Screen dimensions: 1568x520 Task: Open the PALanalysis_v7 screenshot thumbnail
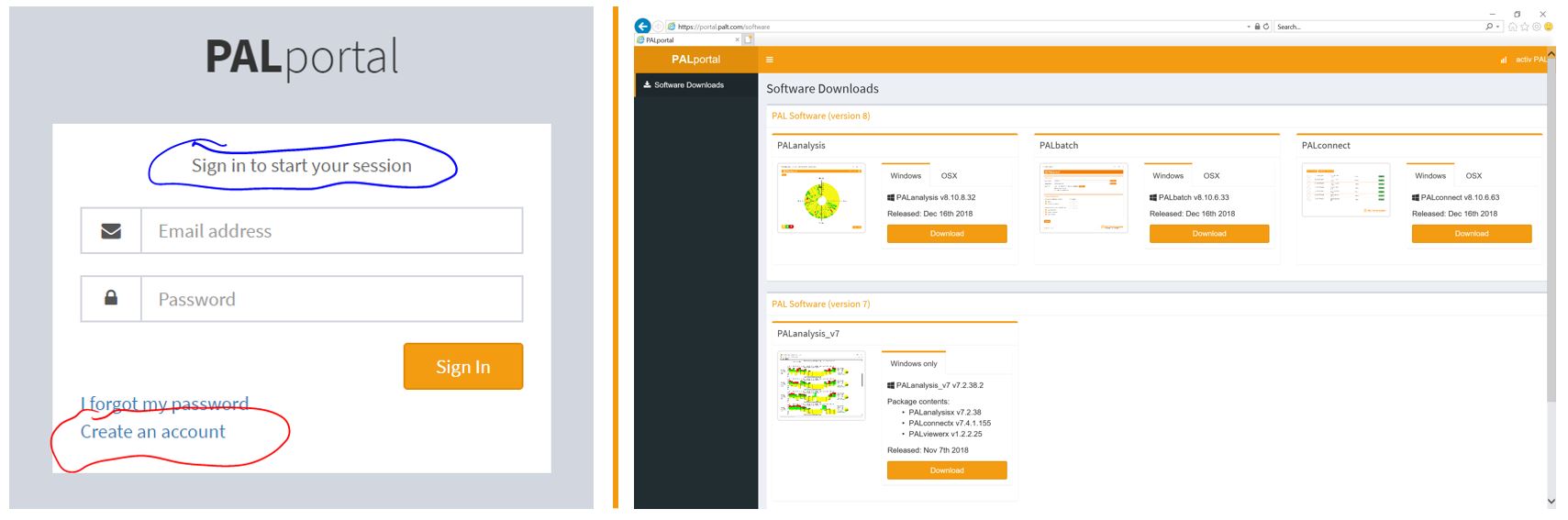click(x=821, y=385)
